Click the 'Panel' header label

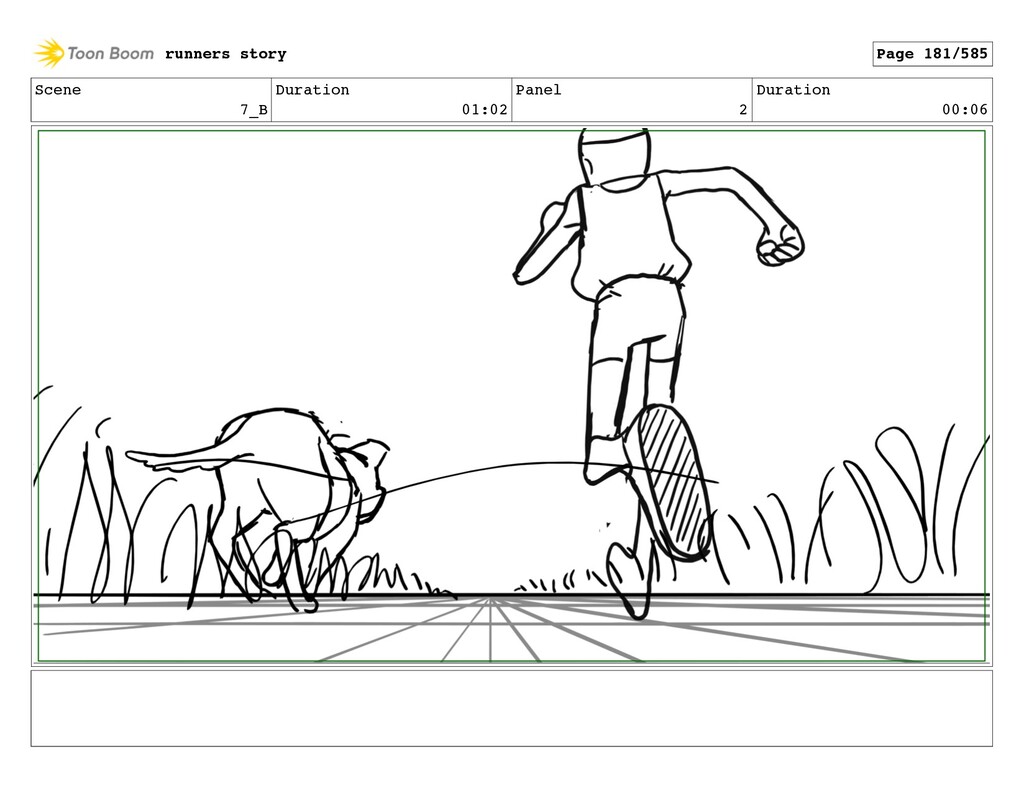click(x=538, y=89)
